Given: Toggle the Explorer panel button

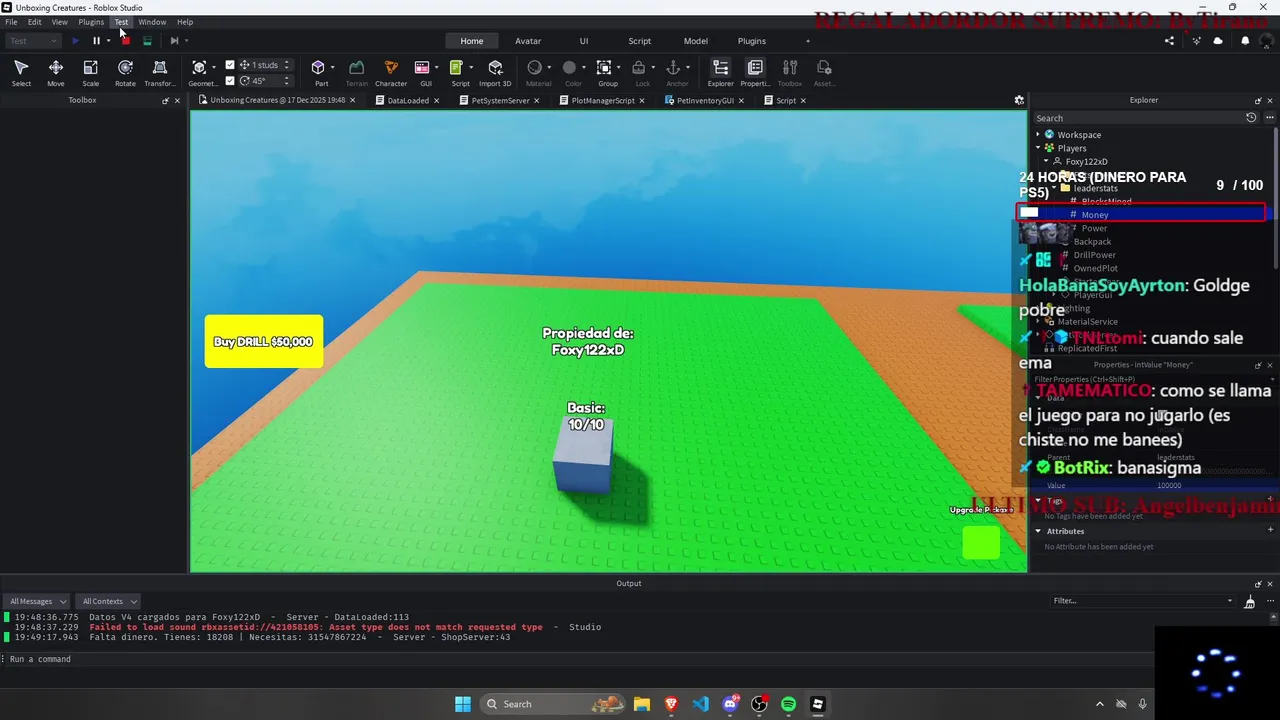Looking at the screenshot, I should 720,73.
